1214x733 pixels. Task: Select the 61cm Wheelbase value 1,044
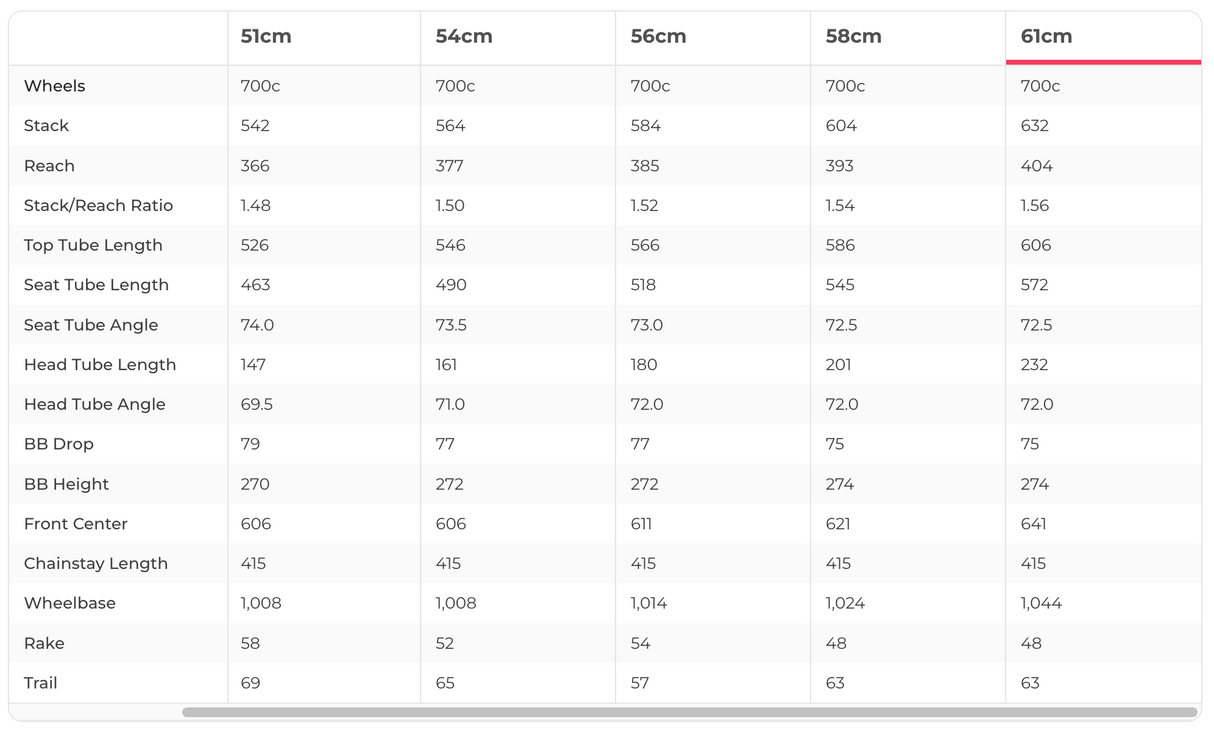click(x=1041, y=604)
